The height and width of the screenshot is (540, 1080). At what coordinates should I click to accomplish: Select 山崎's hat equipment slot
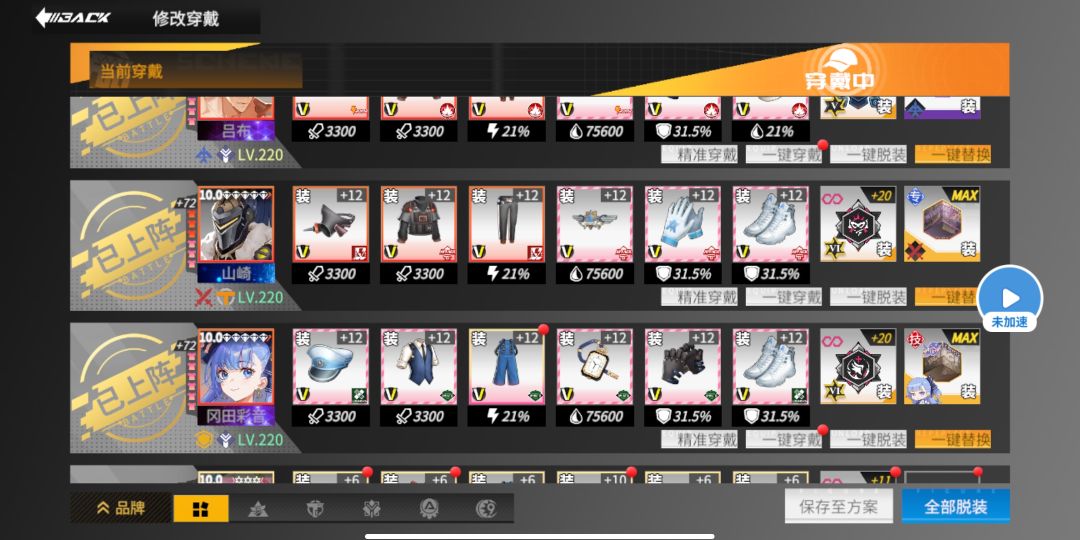[x=331, y=224]
